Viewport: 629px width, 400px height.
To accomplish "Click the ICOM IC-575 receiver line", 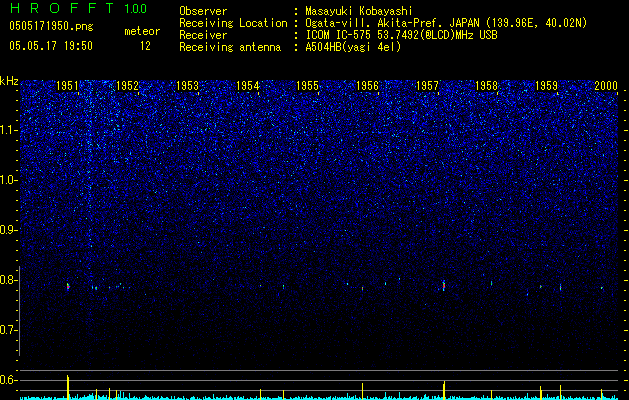I will (401, 35).
